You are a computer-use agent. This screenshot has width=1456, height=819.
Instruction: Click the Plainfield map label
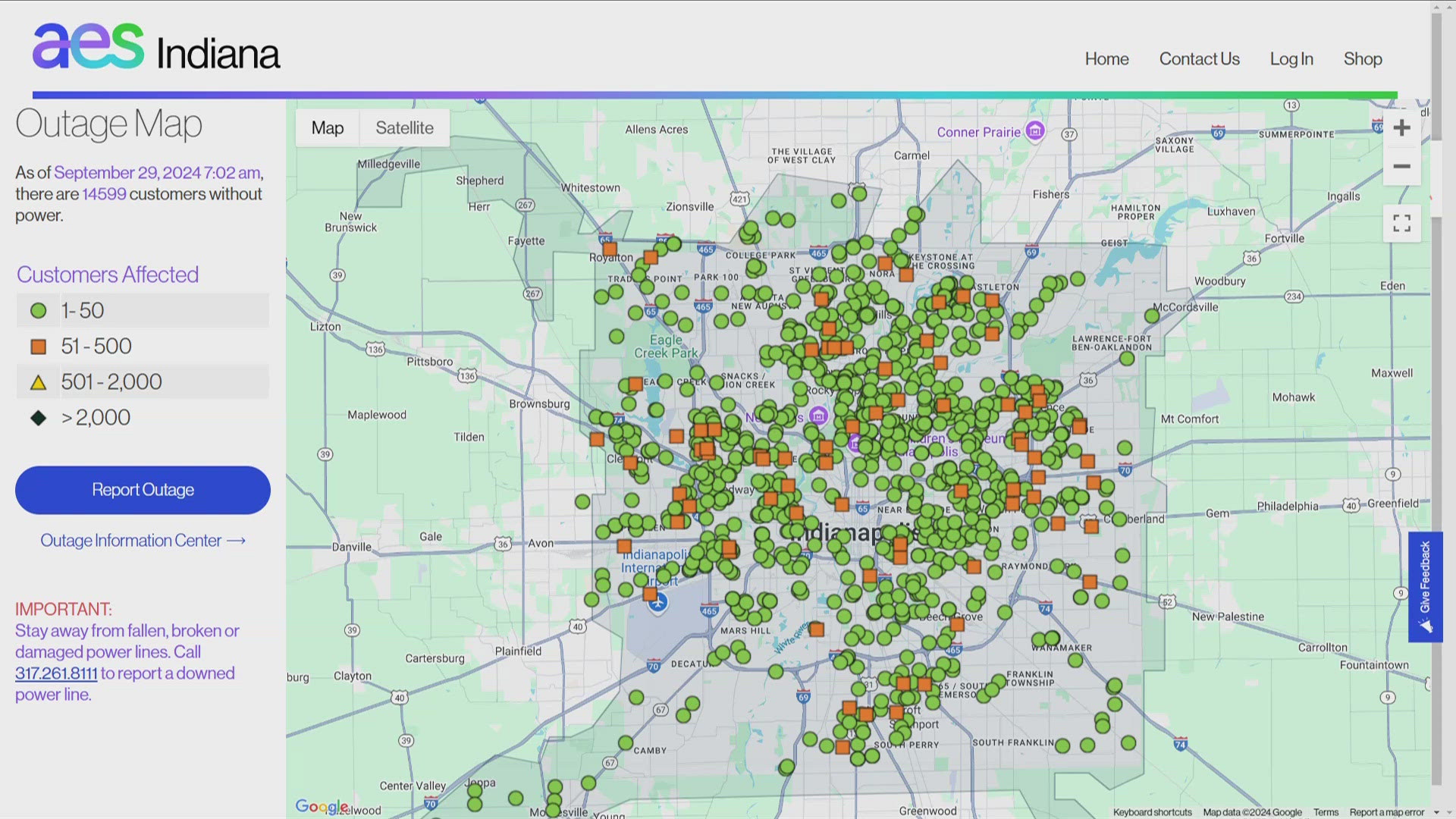518,651
